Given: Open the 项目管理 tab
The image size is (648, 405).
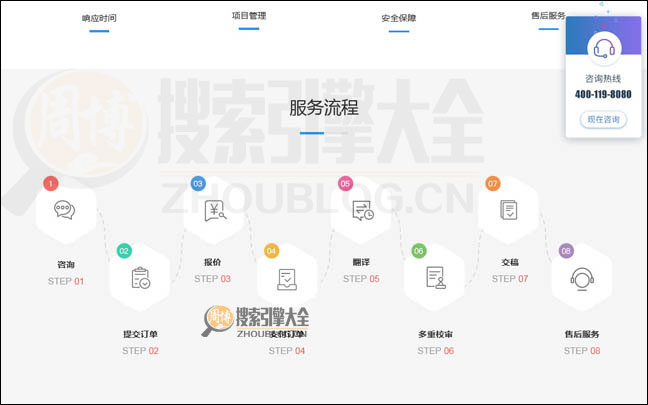Looking at the screenshot, I should click(249, 16).
